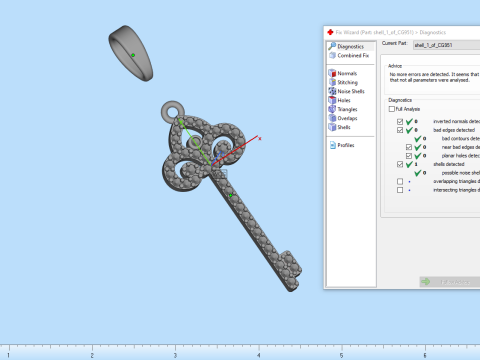Toggle the planar holes detected checkbox
The image size is (480, 360).
click(x=409, y=156)
